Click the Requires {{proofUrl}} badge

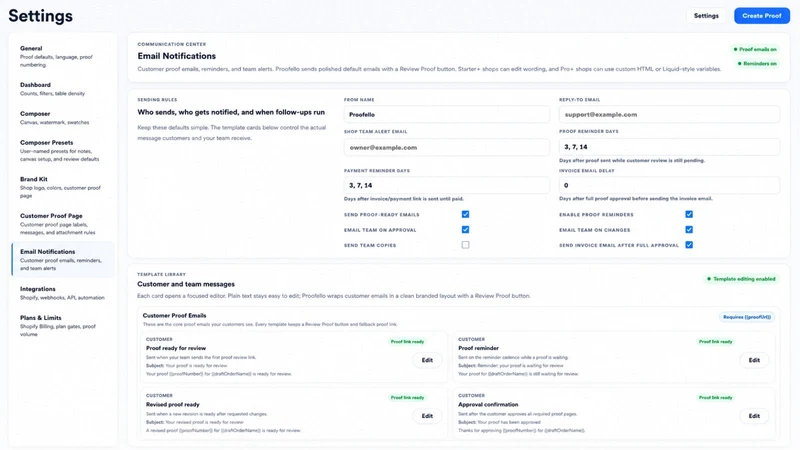point(747,317)
